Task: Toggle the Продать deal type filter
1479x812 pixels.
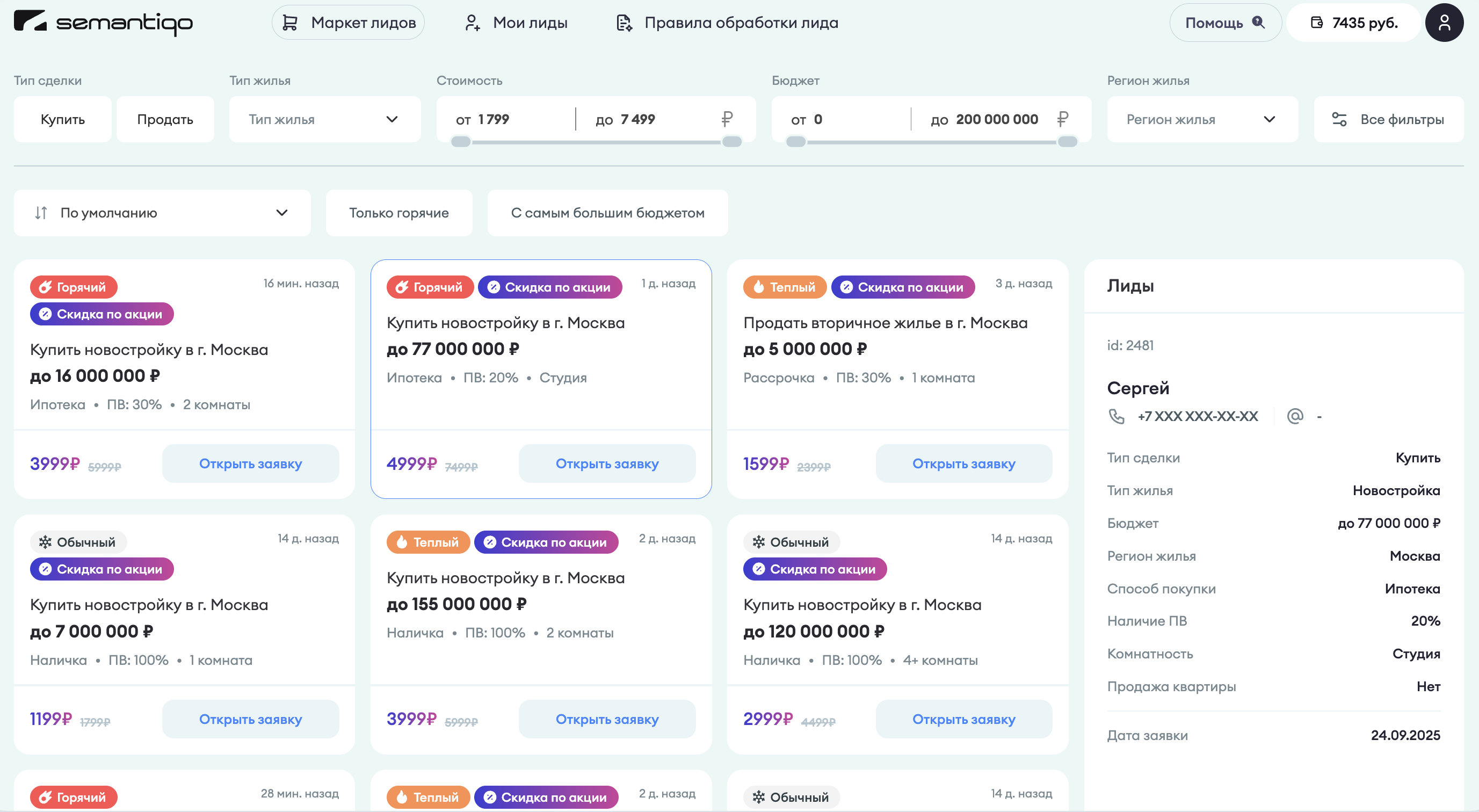Action: tap(165, 119)
